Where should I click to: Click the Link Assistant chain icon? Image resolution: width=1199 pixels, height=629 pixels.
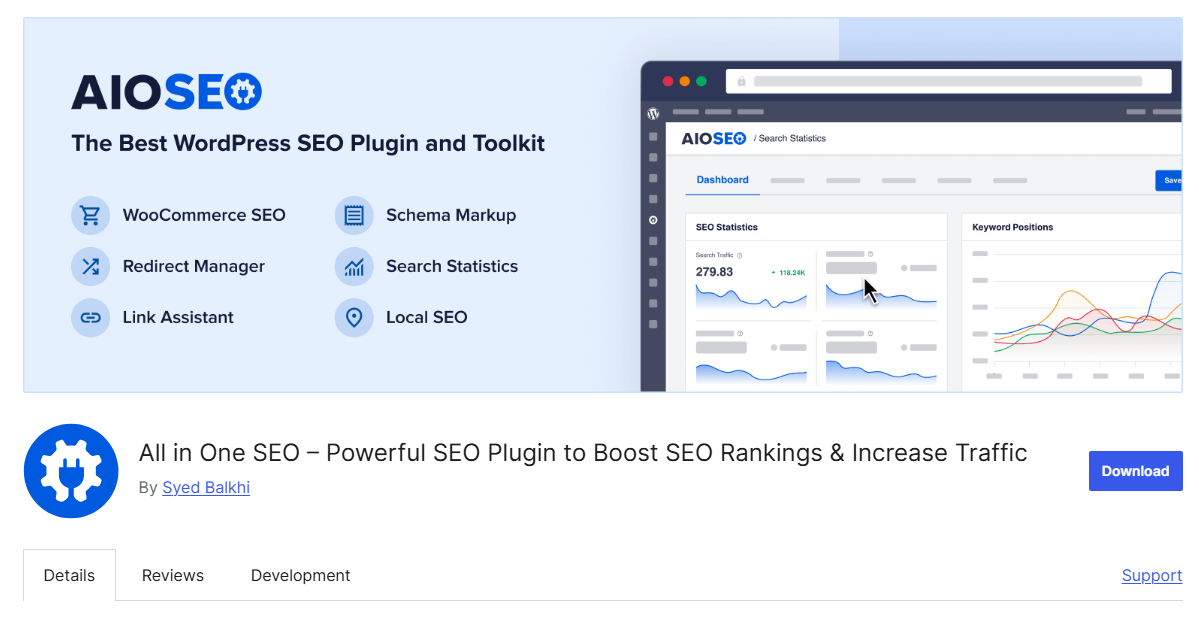[90, 317]
